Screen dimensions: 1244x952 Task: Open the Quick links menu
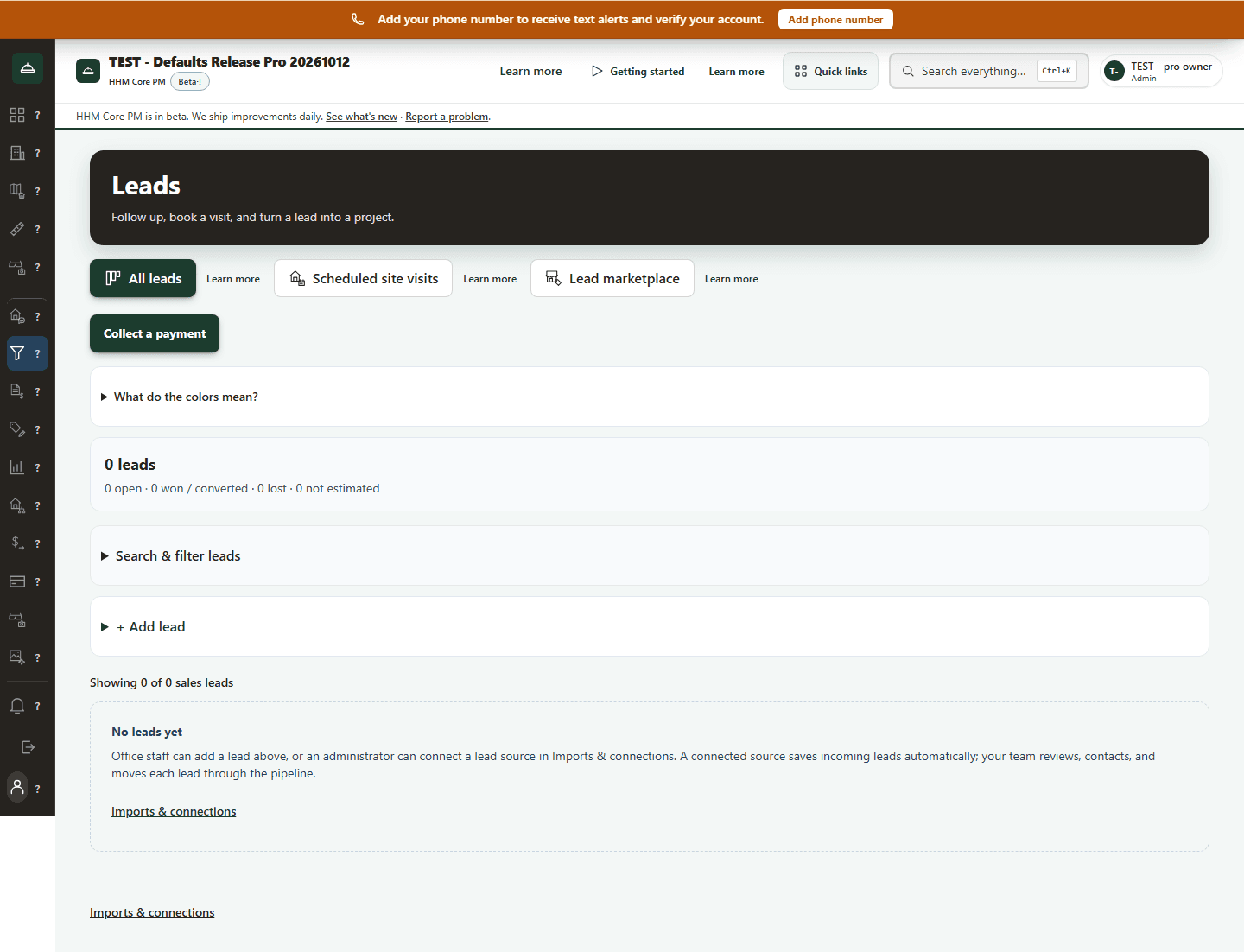coord(830,71)
